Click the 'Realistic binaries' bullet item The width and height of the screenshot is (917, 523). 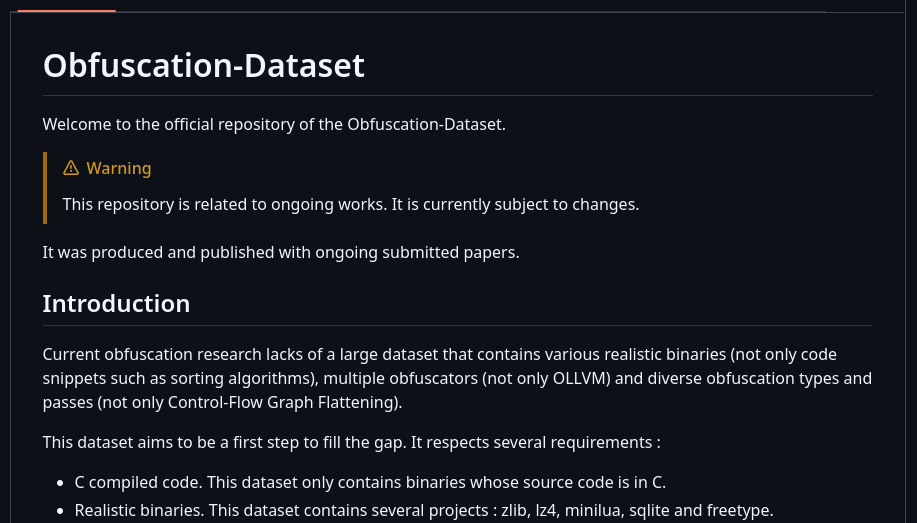point(424,510)
